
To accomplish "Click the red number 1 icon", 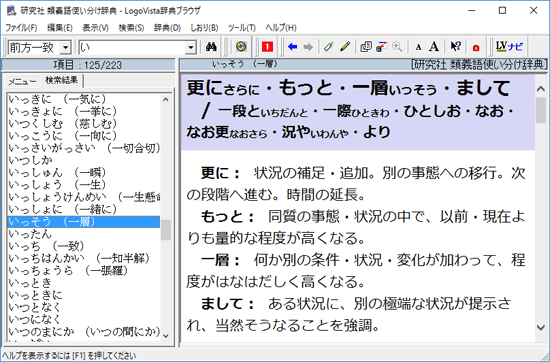I will point(267,47).
